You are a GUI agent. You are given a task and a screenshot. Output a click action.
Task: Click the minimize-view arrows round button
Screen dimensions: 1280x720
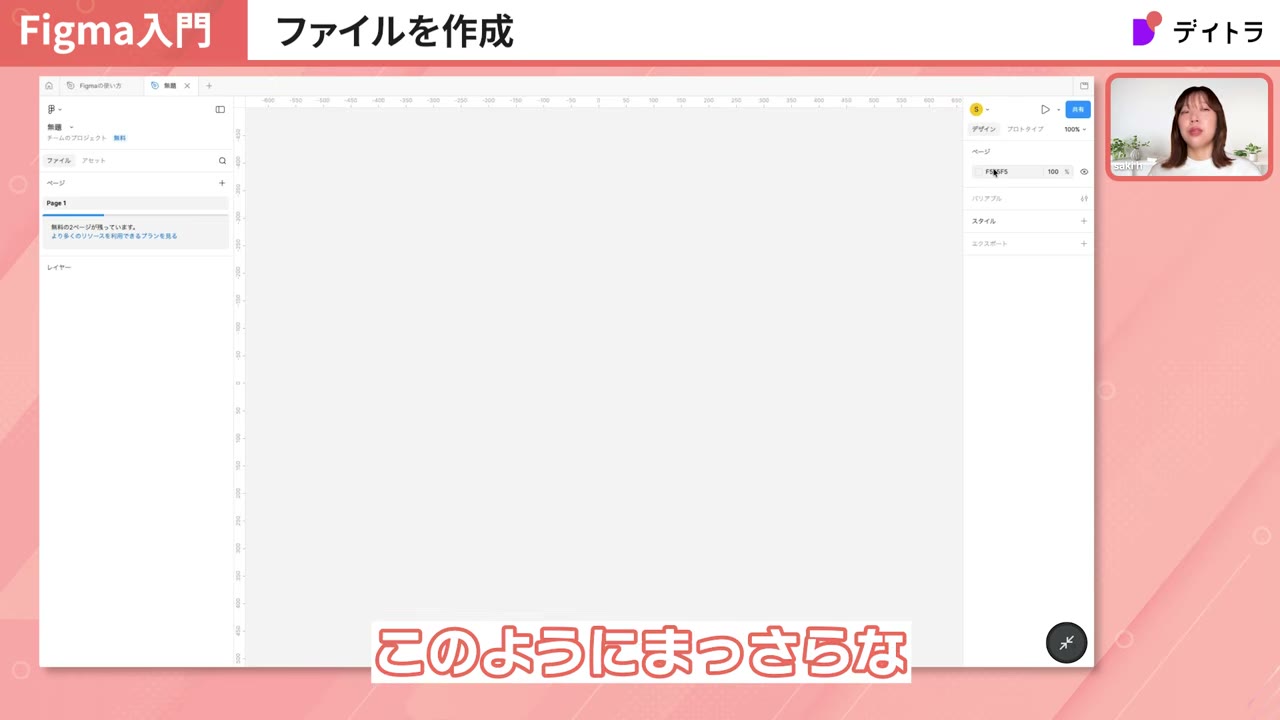click(x=1066, y=643)
